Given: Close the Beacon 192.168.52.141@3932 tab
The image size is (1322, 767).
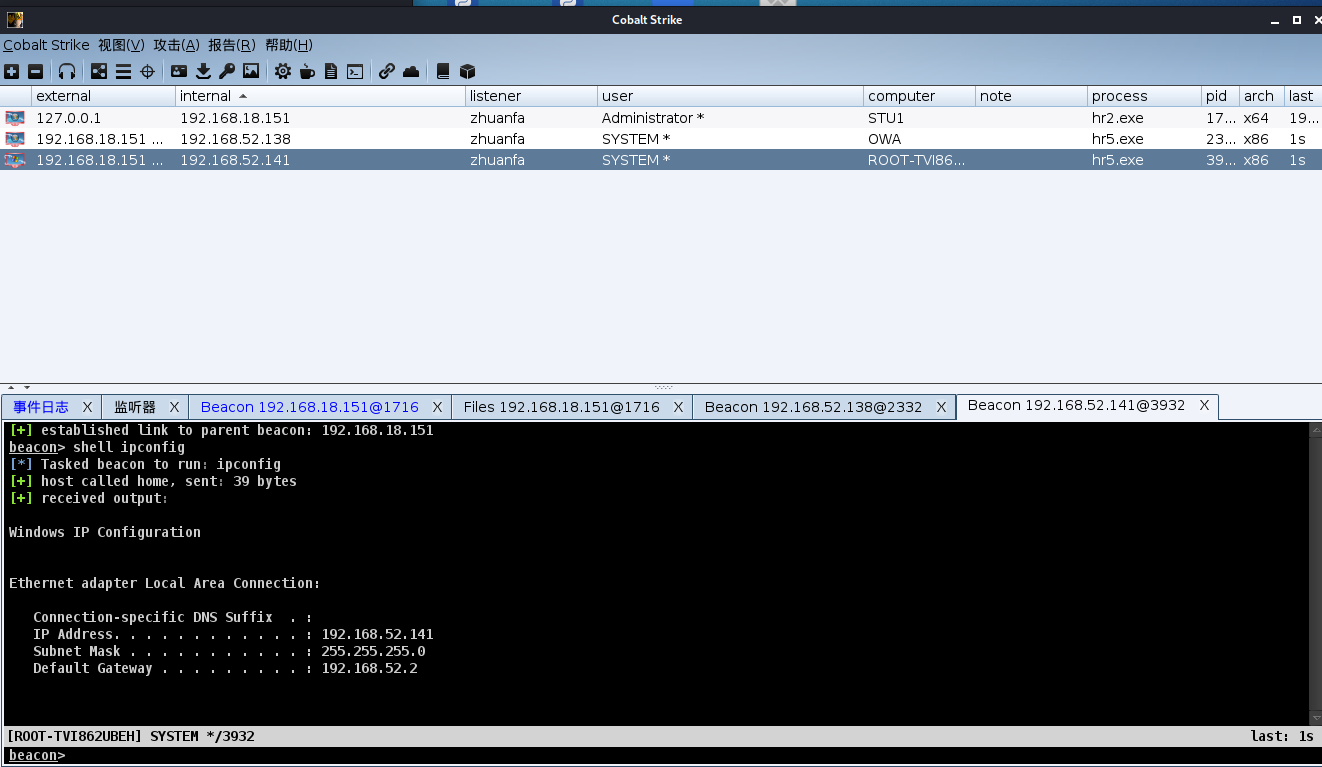Looking at the screenshot, I should click(x=1204, y=405).
